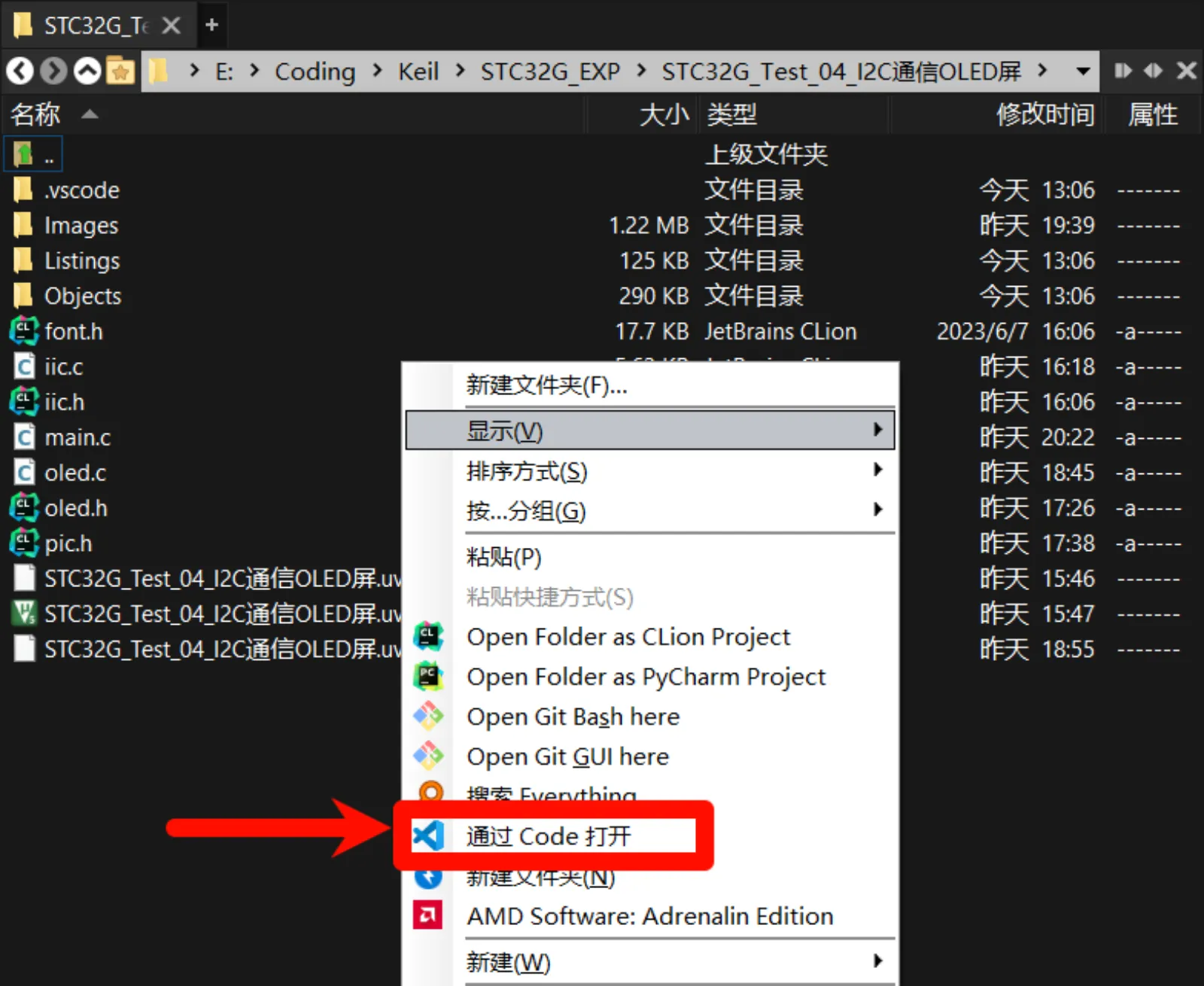Click the up-to-parent-folder arrow

pos(87,71)
